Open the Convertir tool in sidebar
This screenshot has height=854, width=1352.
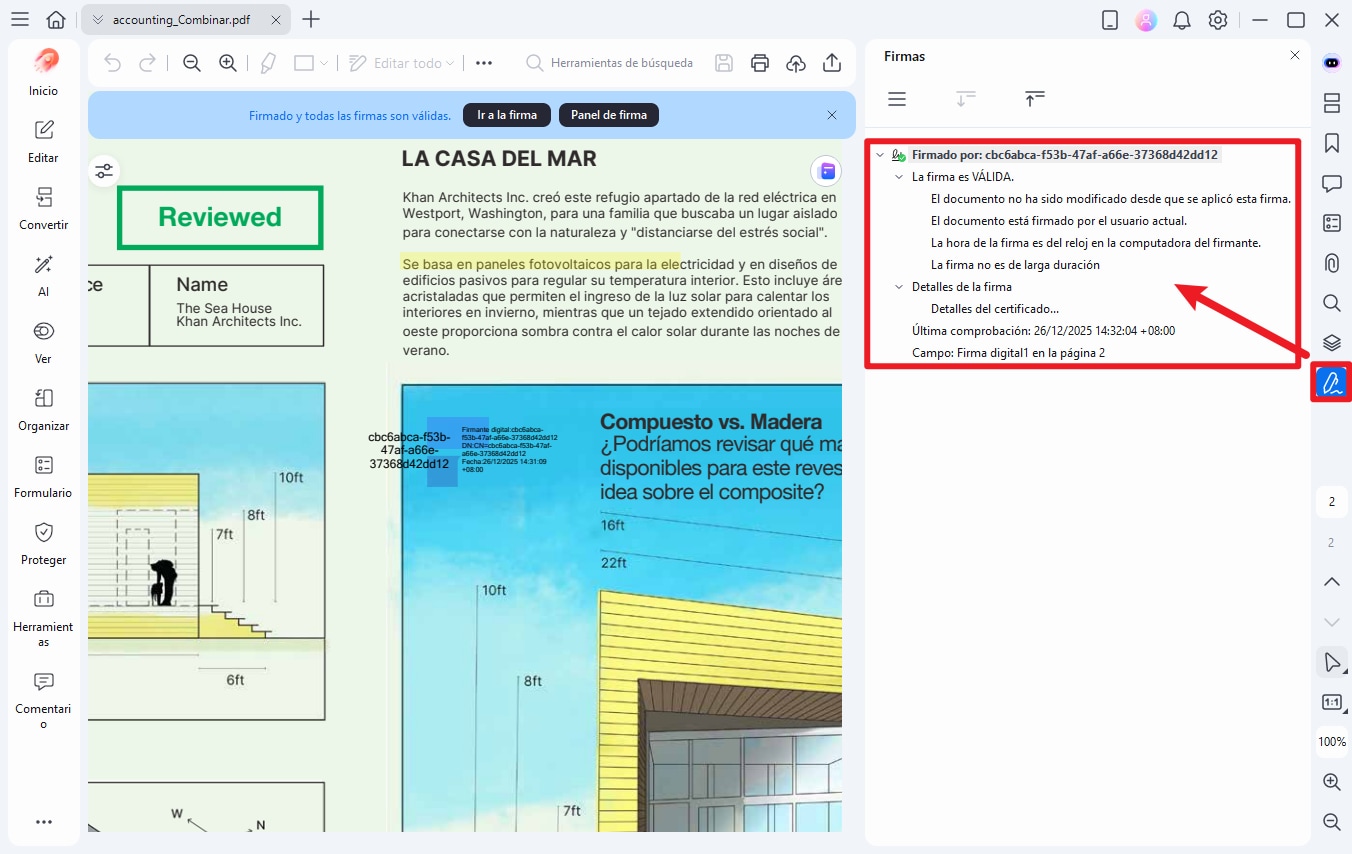point(44,208)
